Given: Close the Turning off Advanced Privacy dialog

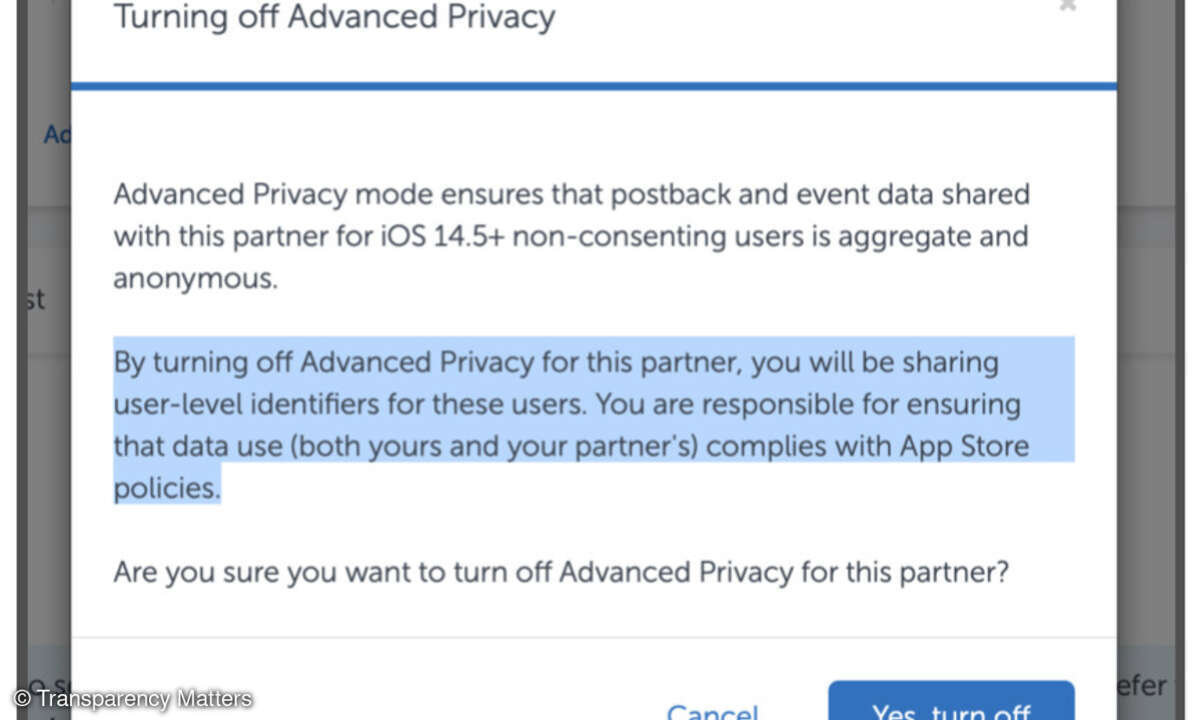Looking at the screenshot, I should (x=1067, y=6).
